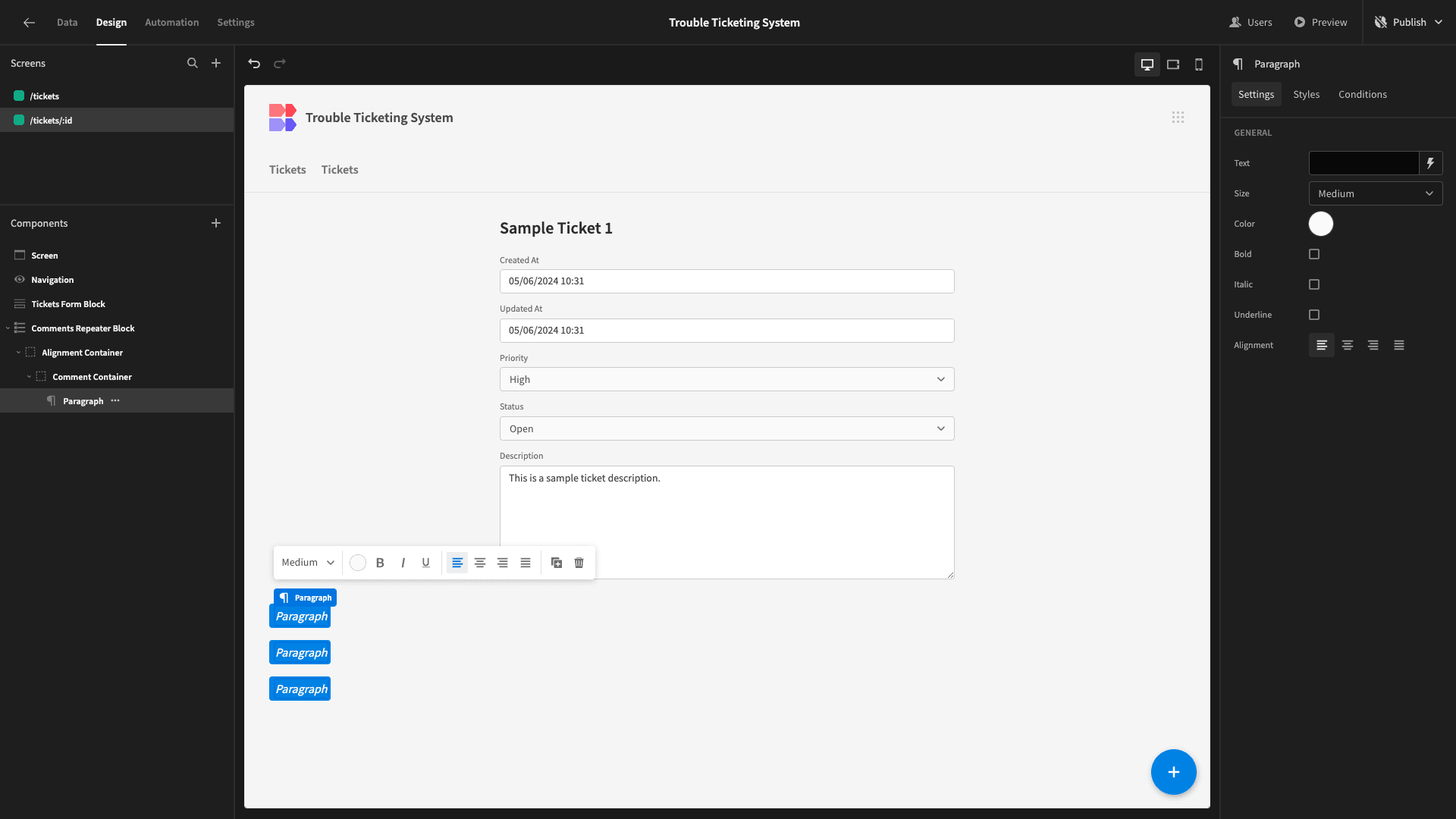Open the Color swatch in settings panel
Image resolution: width=1456 pixels, height=819 pixels.
[1320, 224]
